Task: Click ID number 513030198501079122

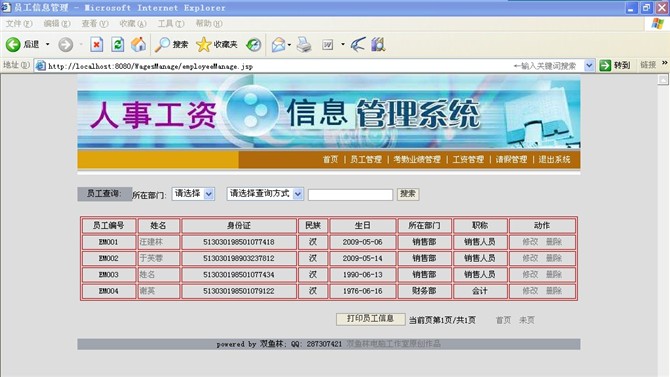Action: point(239,291)
